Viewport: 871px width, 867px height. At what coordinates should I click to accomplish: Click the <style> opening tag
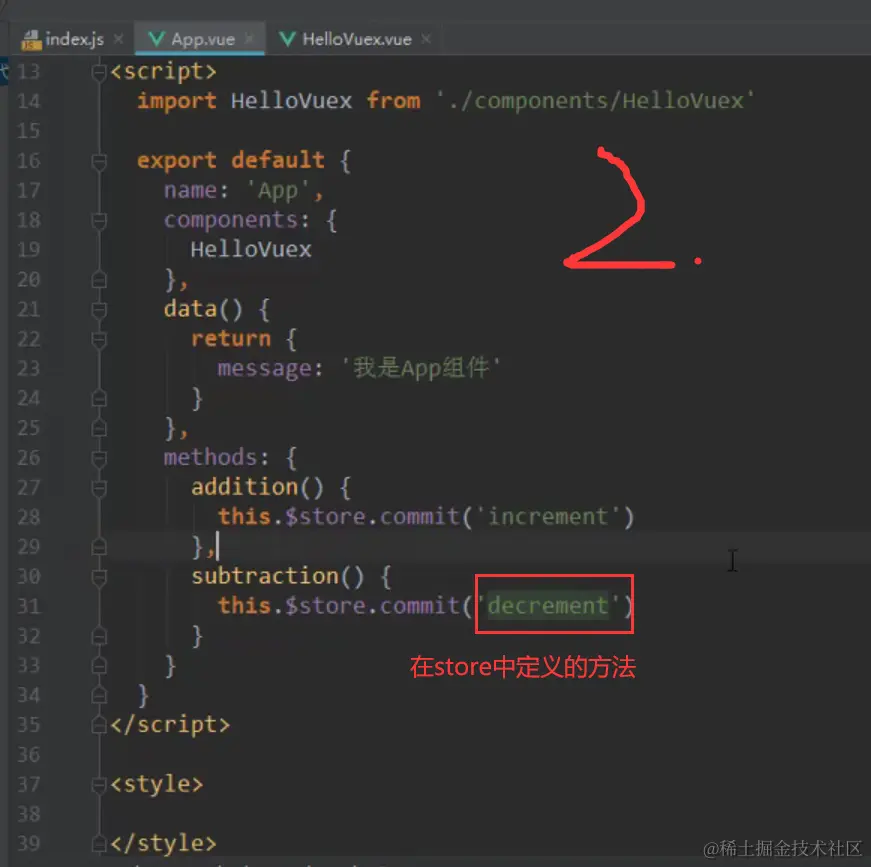(x=157, y=785)
